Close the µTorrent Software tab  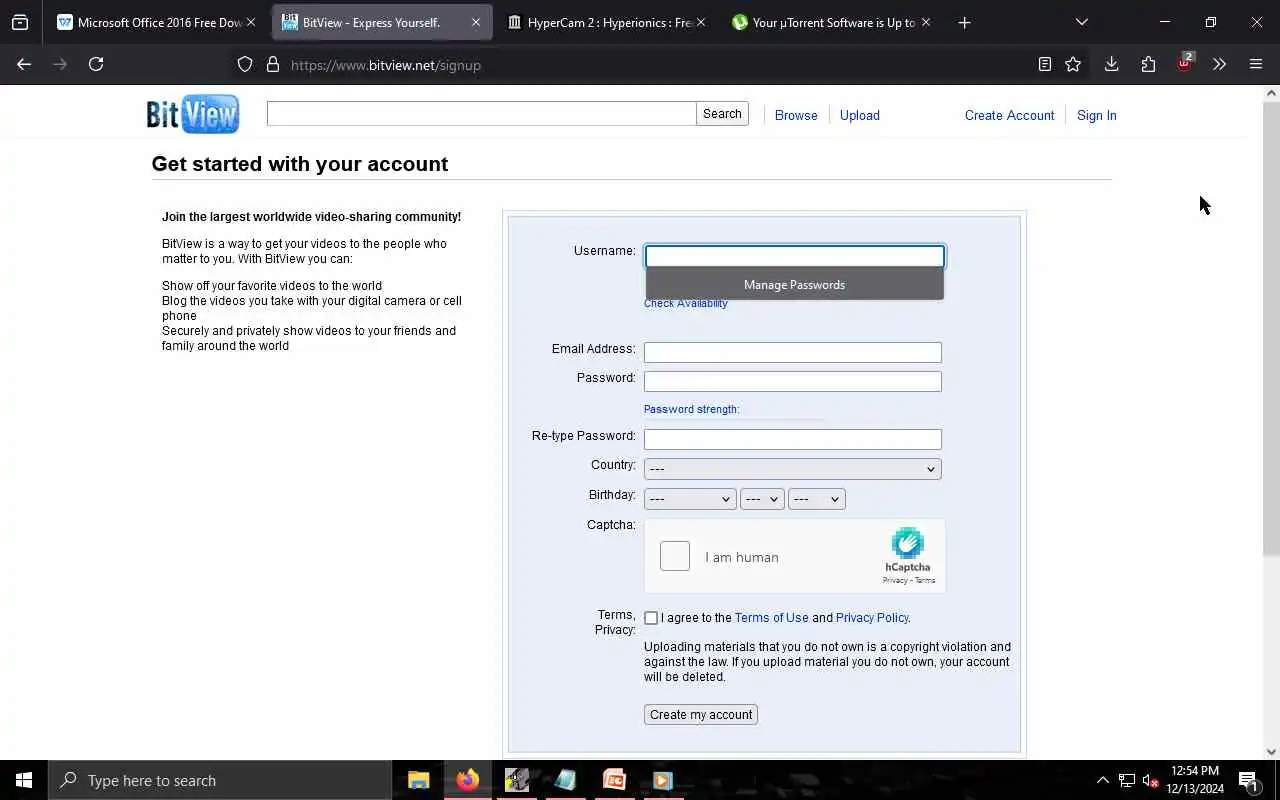tap(926, 22)
